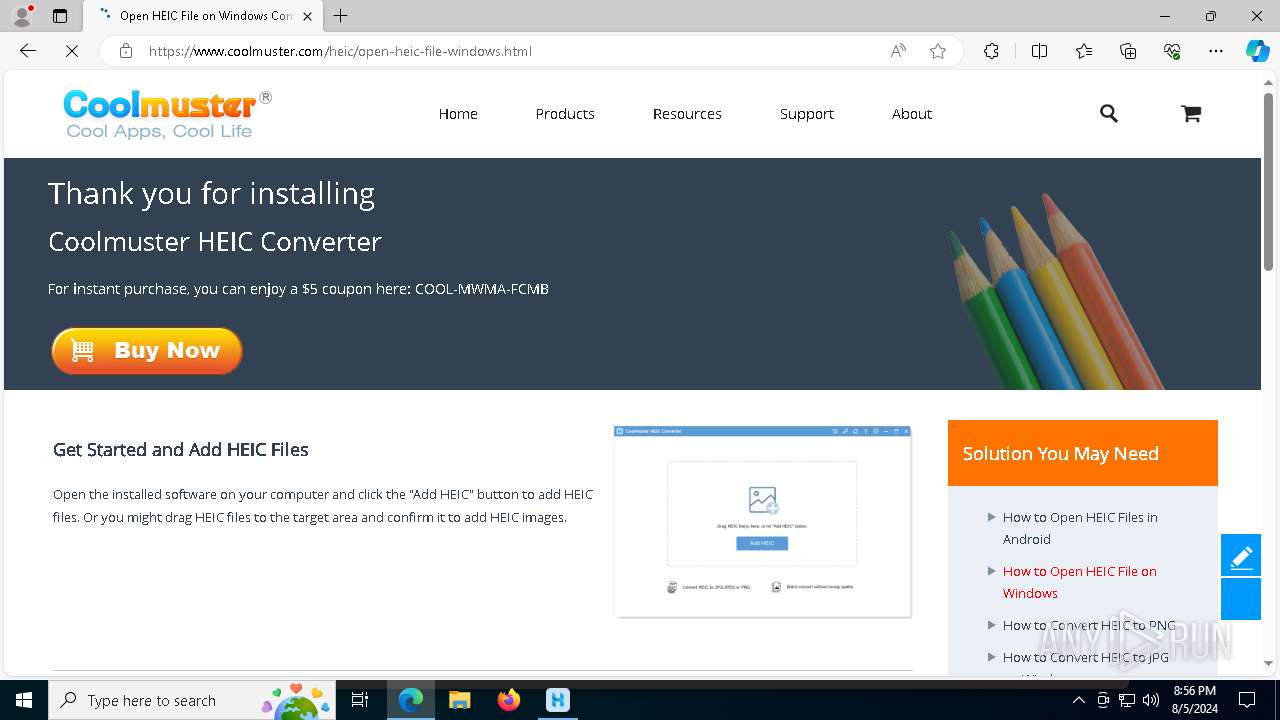The image size is (1280, 720).
Task: Open How to Open HEIC File on Windows
Action: tap(1080, 582)
